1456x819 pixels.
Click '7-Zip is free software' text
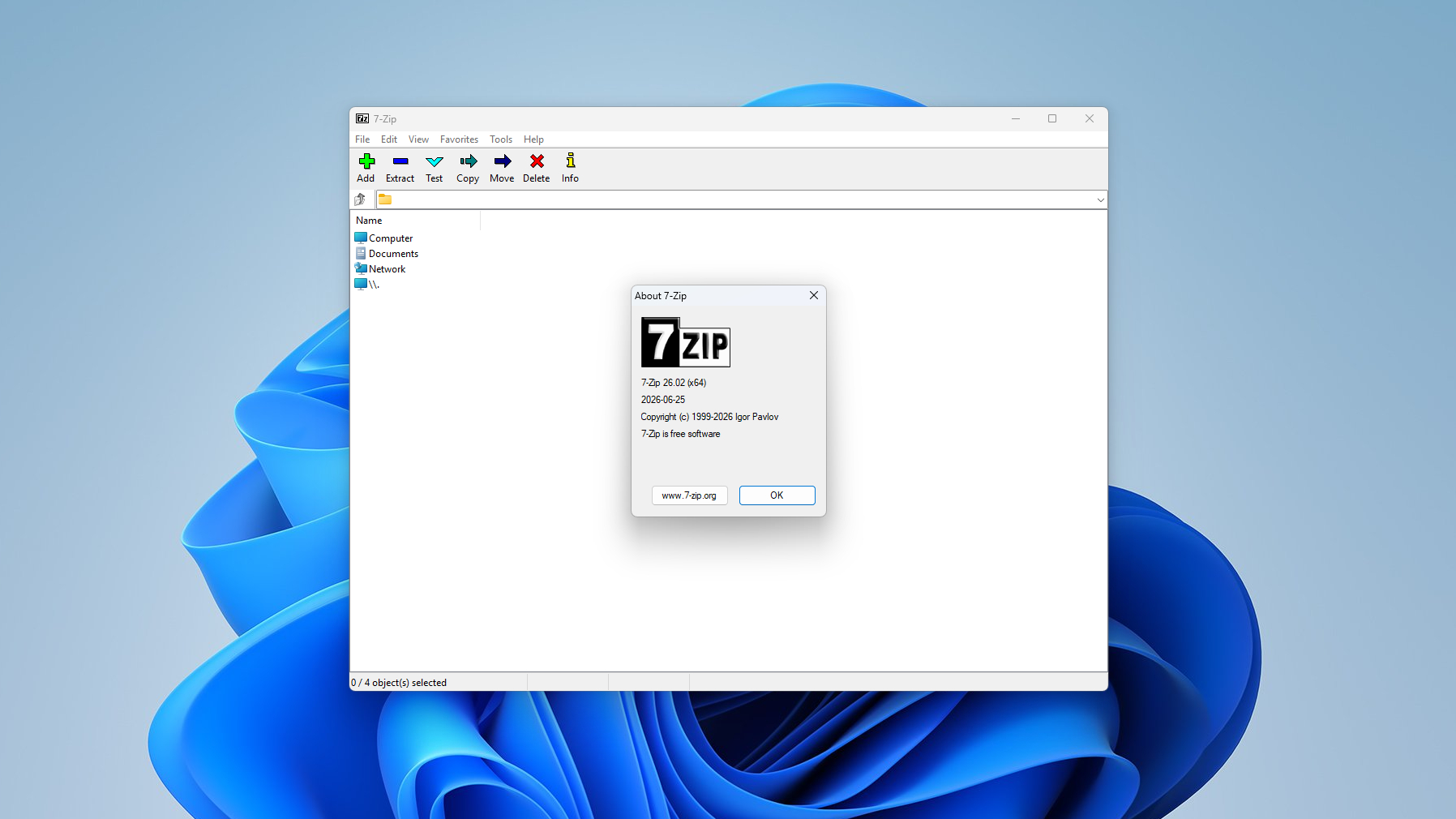680,434
